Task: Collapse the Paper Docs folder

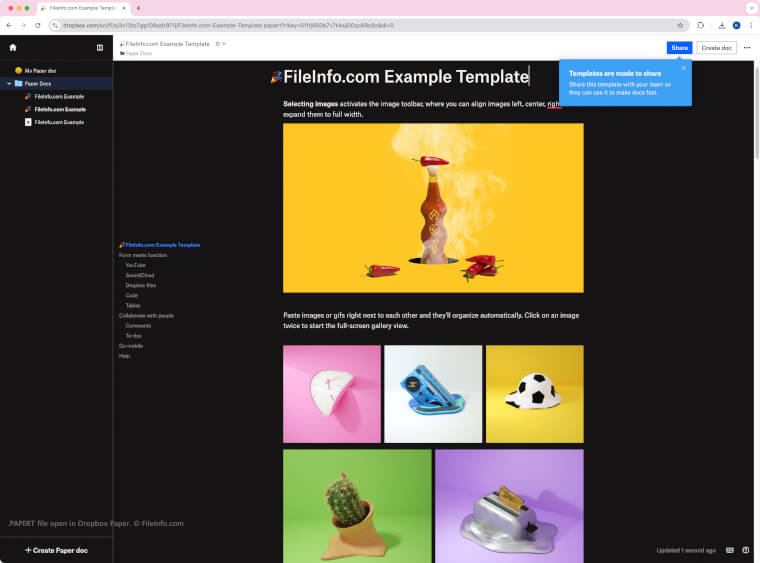Action: click(8, 84)
